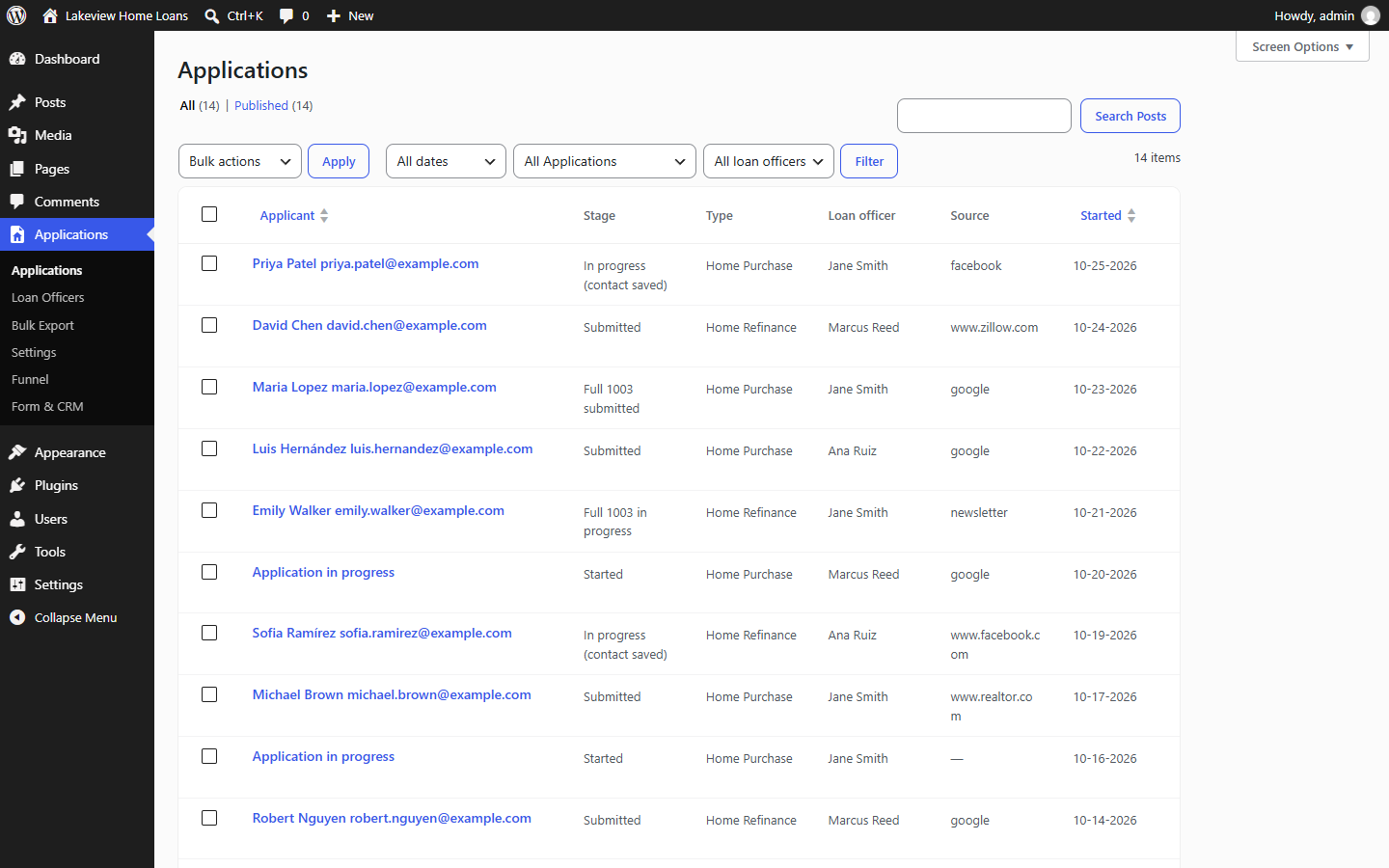Open the All loan officers dropdown

click(x=769, y=161)
